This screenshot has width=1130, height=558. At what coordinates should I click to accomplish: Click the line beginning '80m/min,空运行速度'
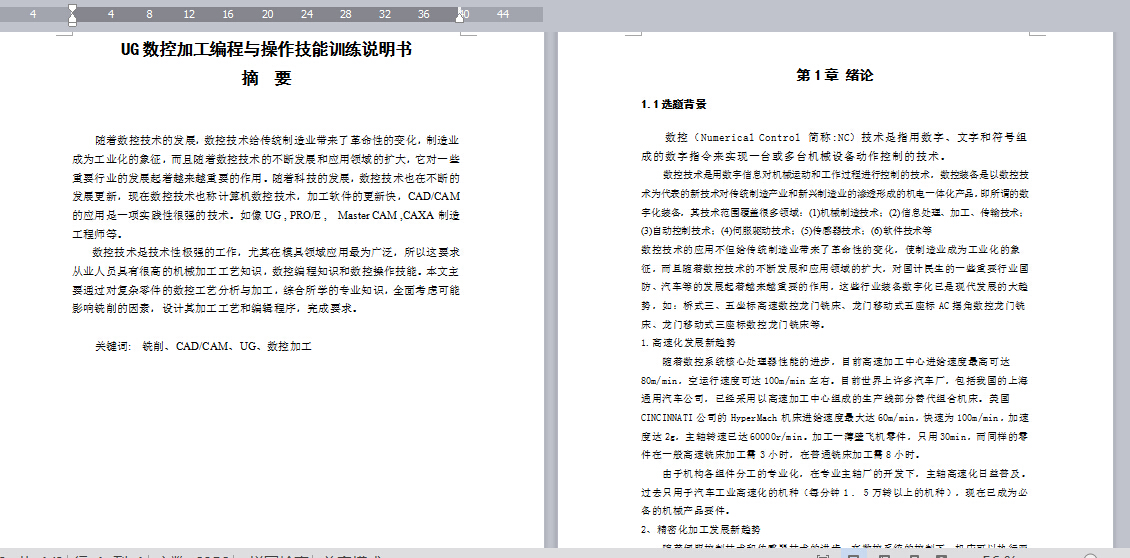pyautogui.click(x=835, y=380)
